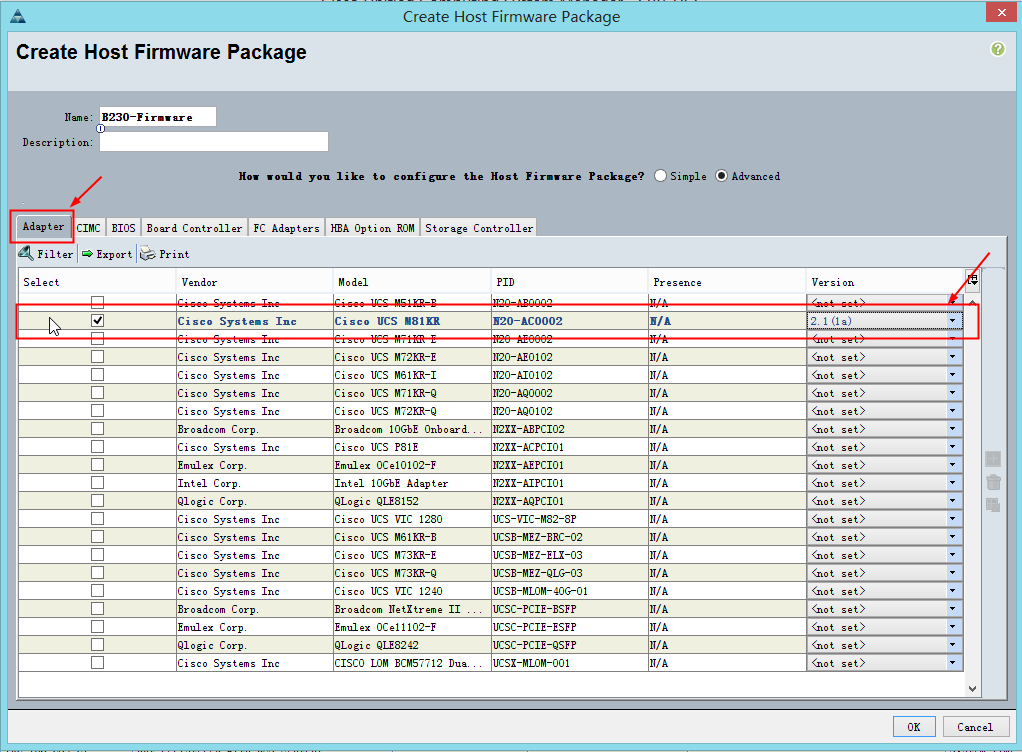
Task: Open version dropdown for Cisco UCS M72KR-E
Action: [x=952, y=356]
